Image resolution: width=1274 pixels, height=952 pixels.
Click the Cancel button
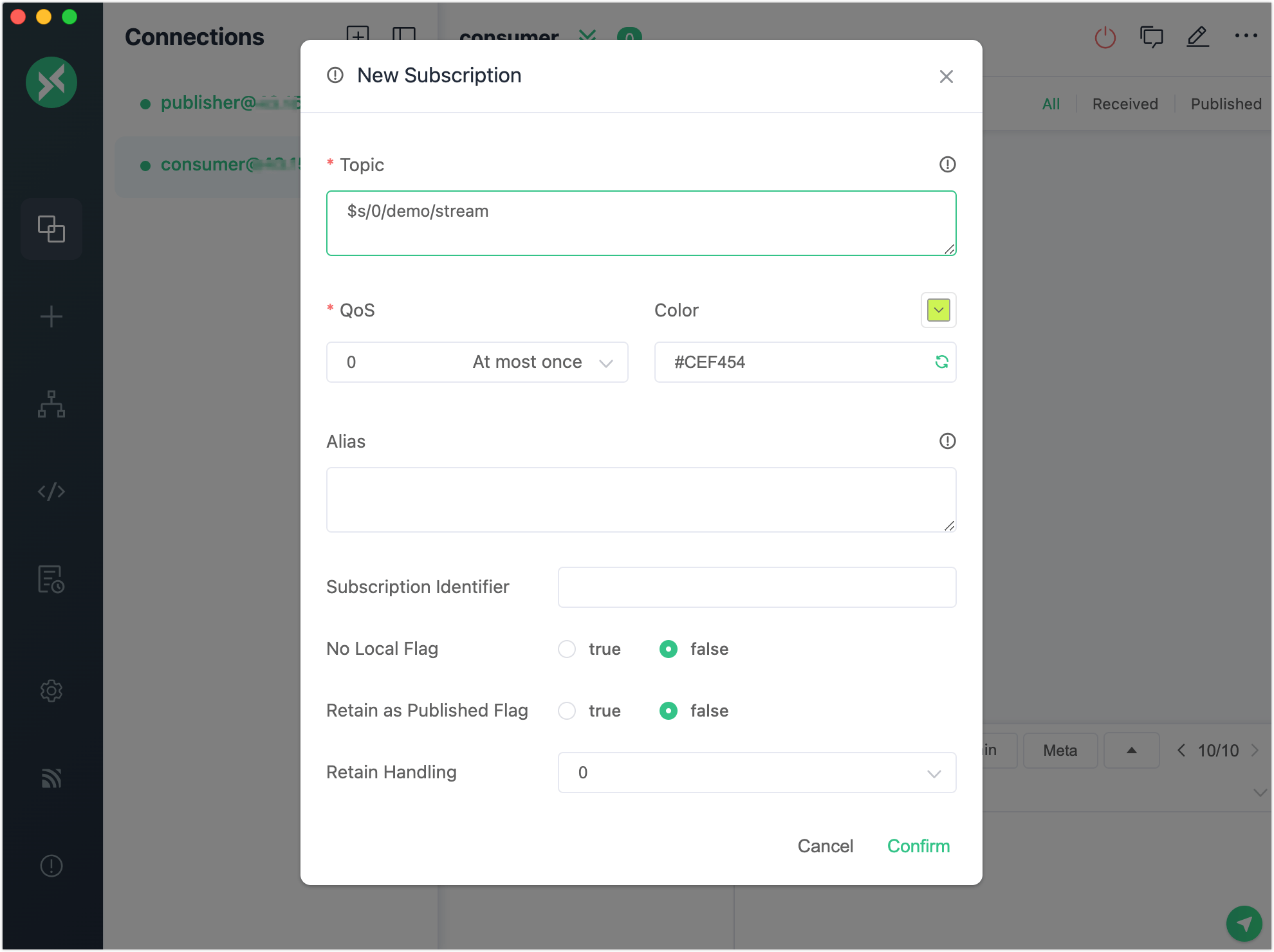[825, 846]
